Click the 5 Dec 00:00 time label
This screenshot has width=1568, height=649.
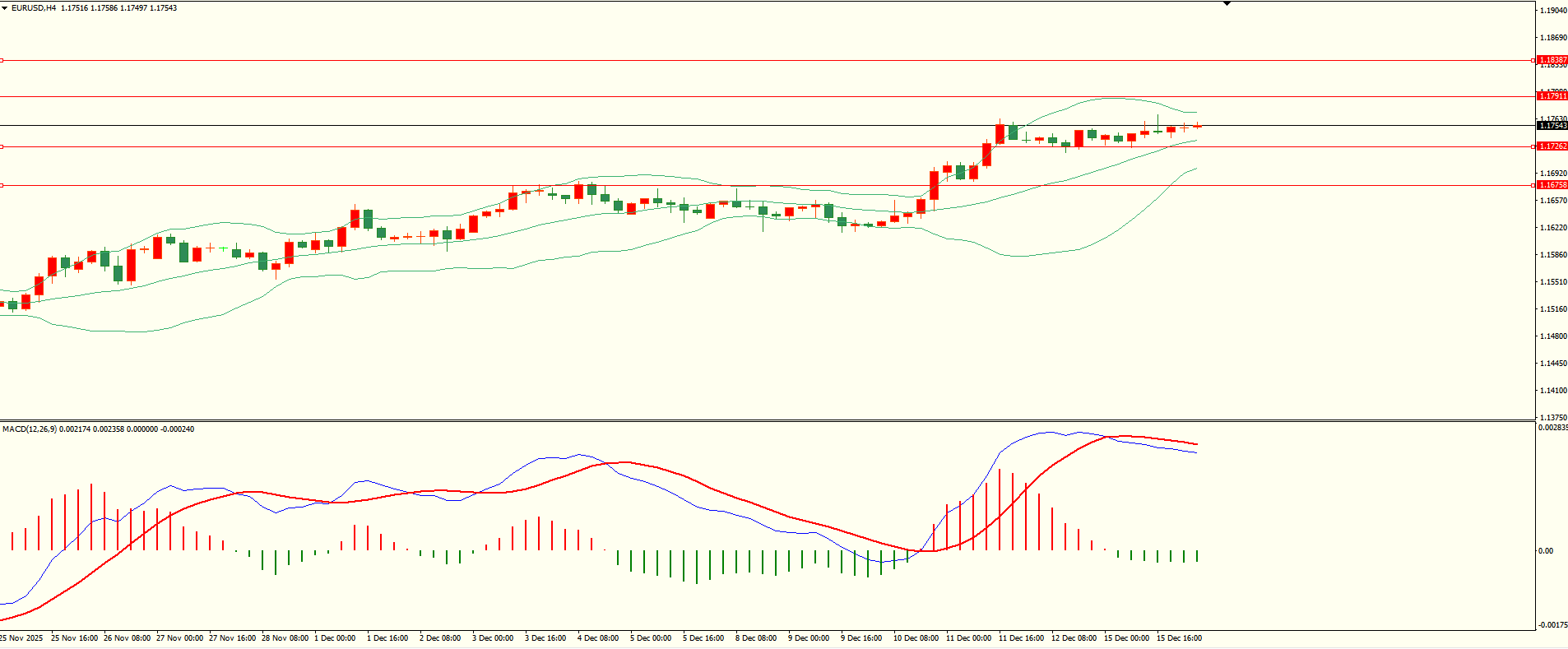coord(651,638)
